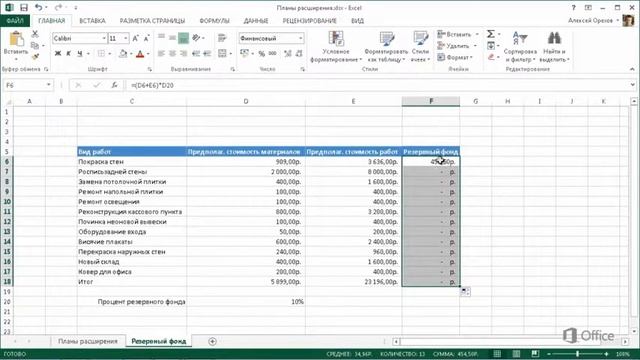Click the Increase Decimal icon

pyautogui.click(x=288, y=53)
